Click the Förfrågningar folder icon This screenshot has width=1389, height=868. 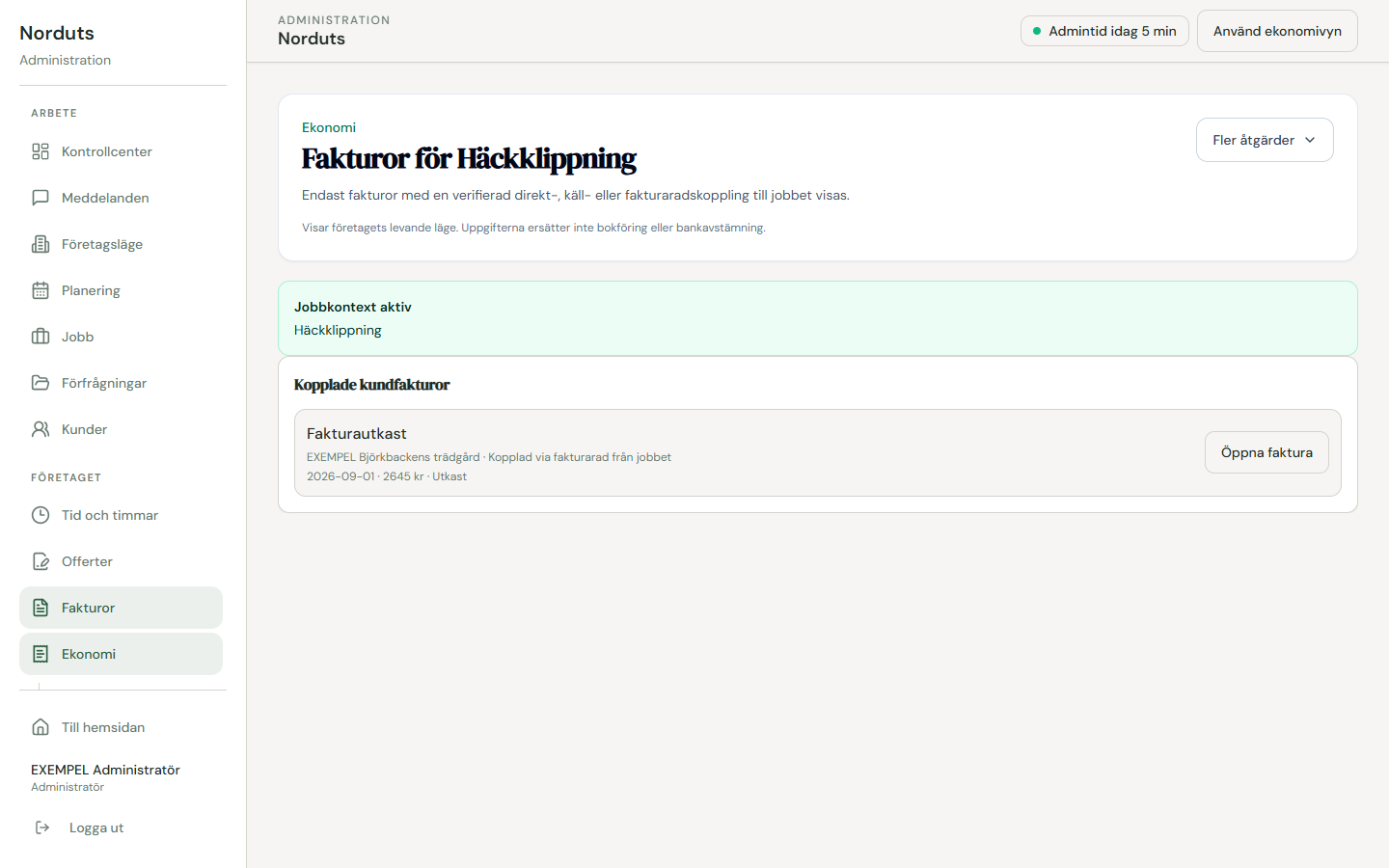[x=41, y=383]
